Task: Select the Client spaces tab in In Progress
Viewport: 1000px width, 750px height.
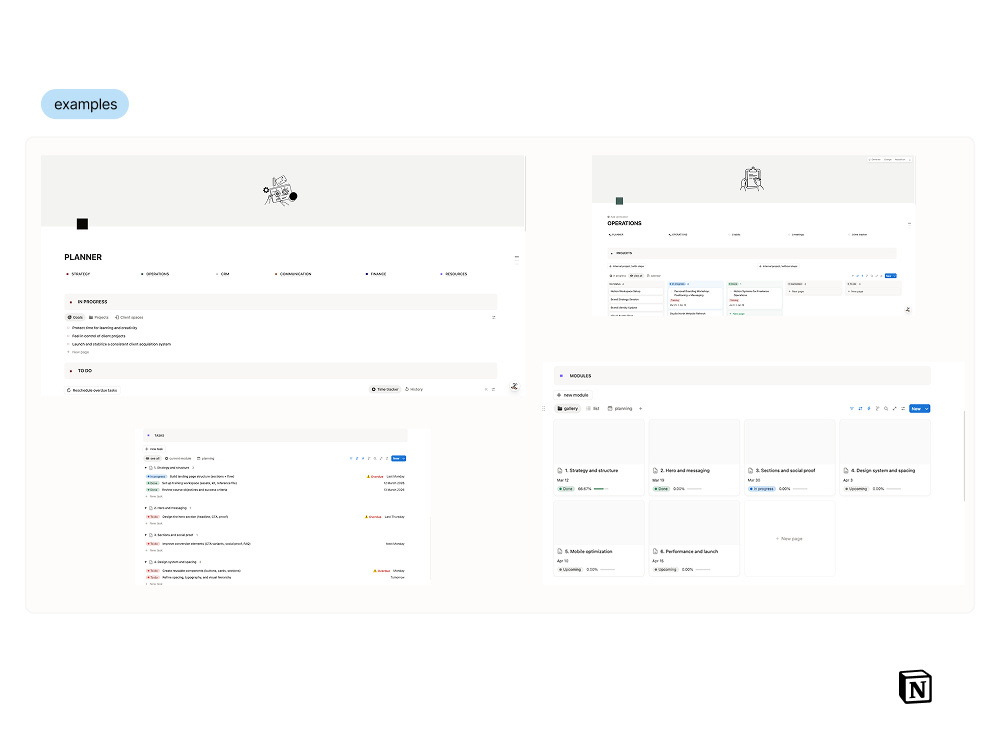Action: coord(129,318)
